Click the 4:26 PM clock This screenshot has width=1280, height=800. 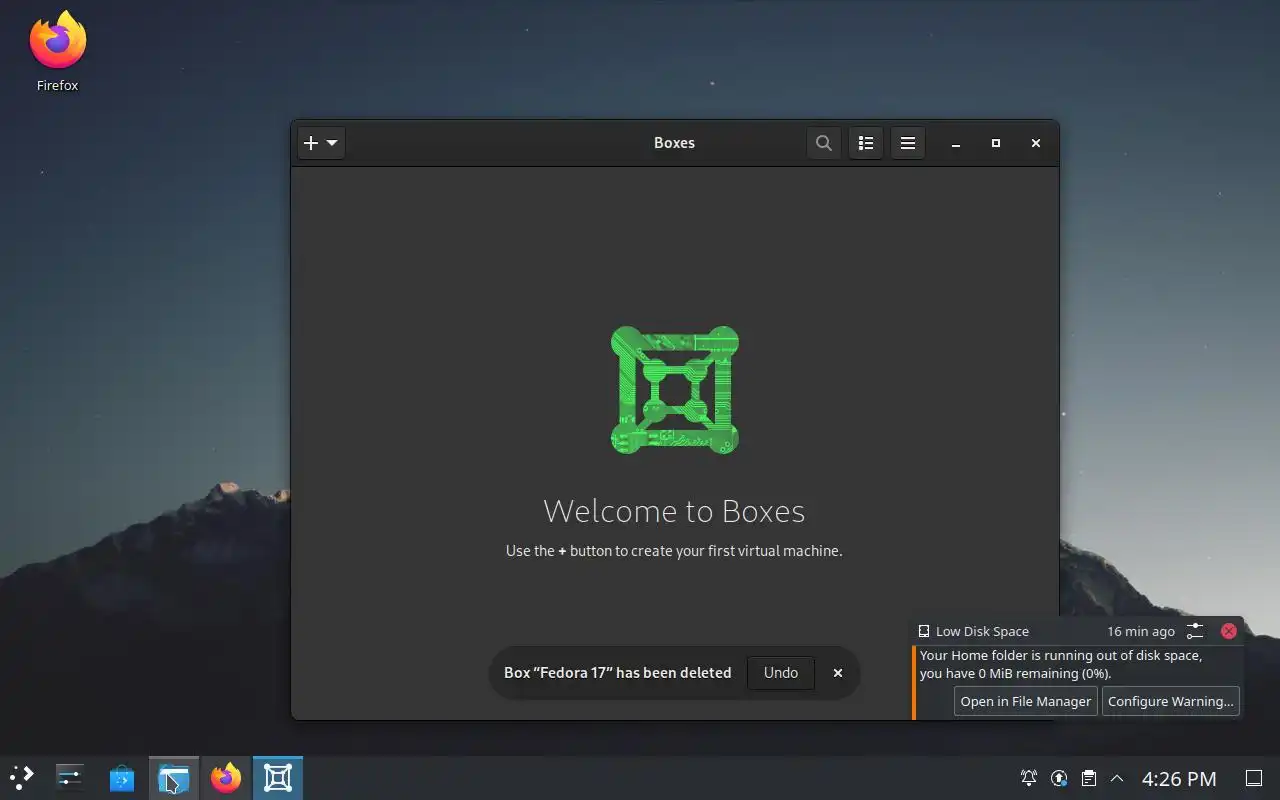point(1179,778)
